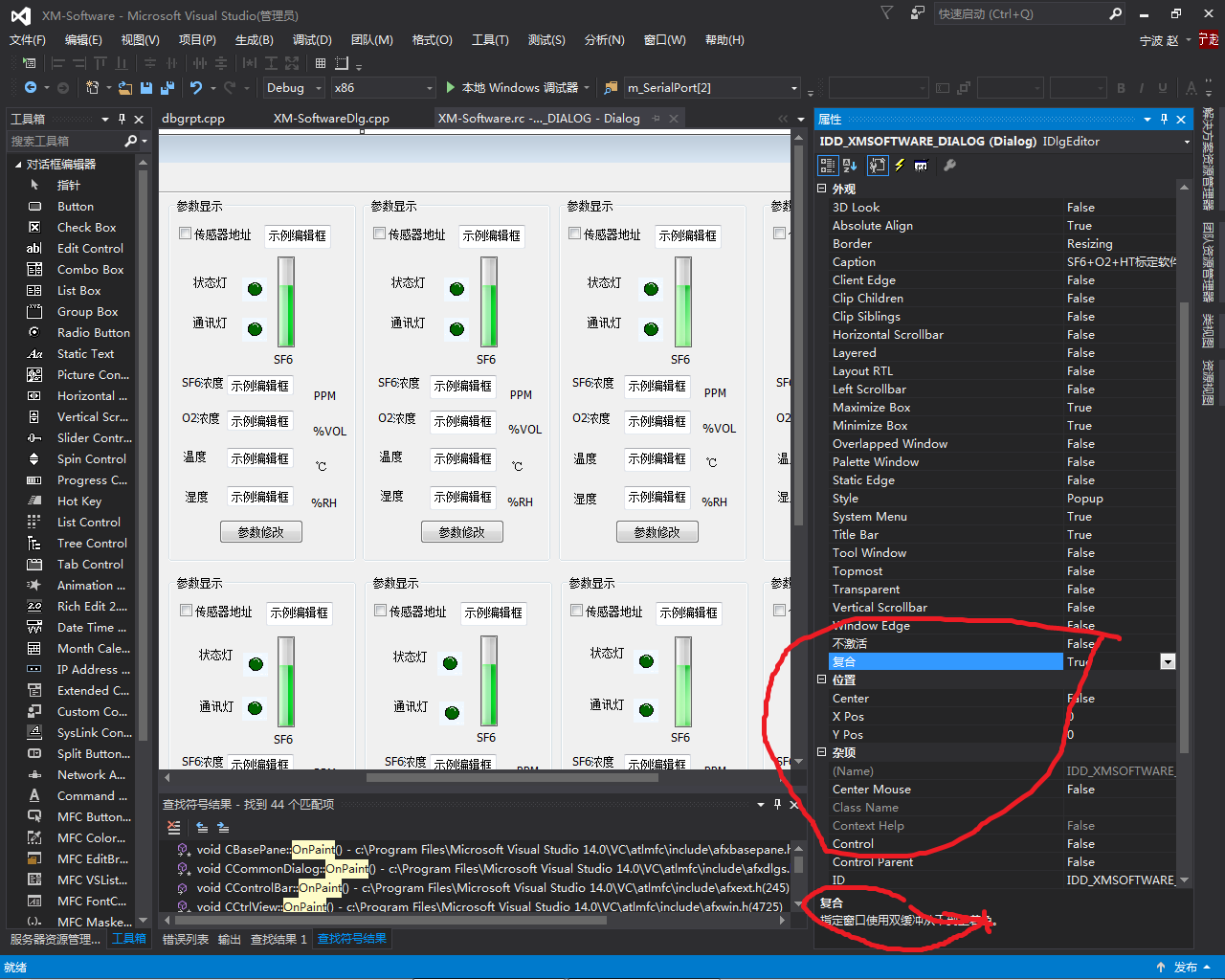Open the m_SerialPort[2] search combo box

click(794, 87)
